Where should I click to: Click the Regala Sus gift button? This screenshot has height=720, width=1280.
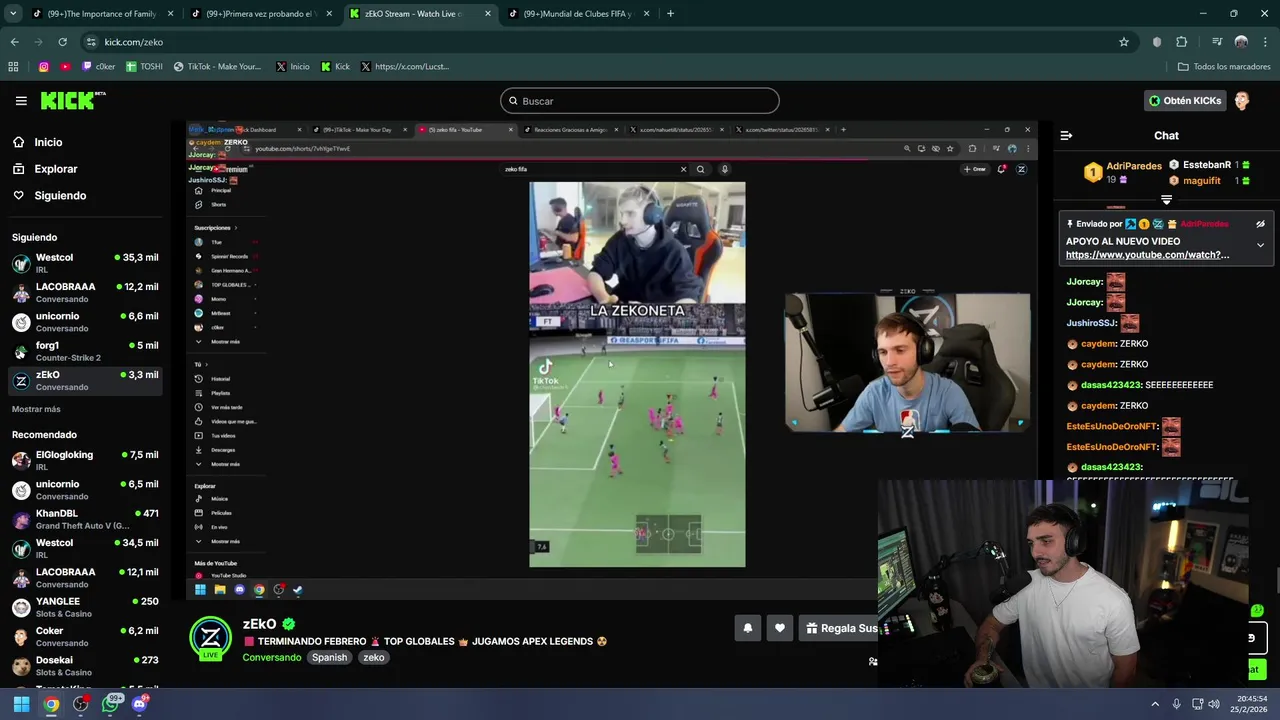point(840,628)
